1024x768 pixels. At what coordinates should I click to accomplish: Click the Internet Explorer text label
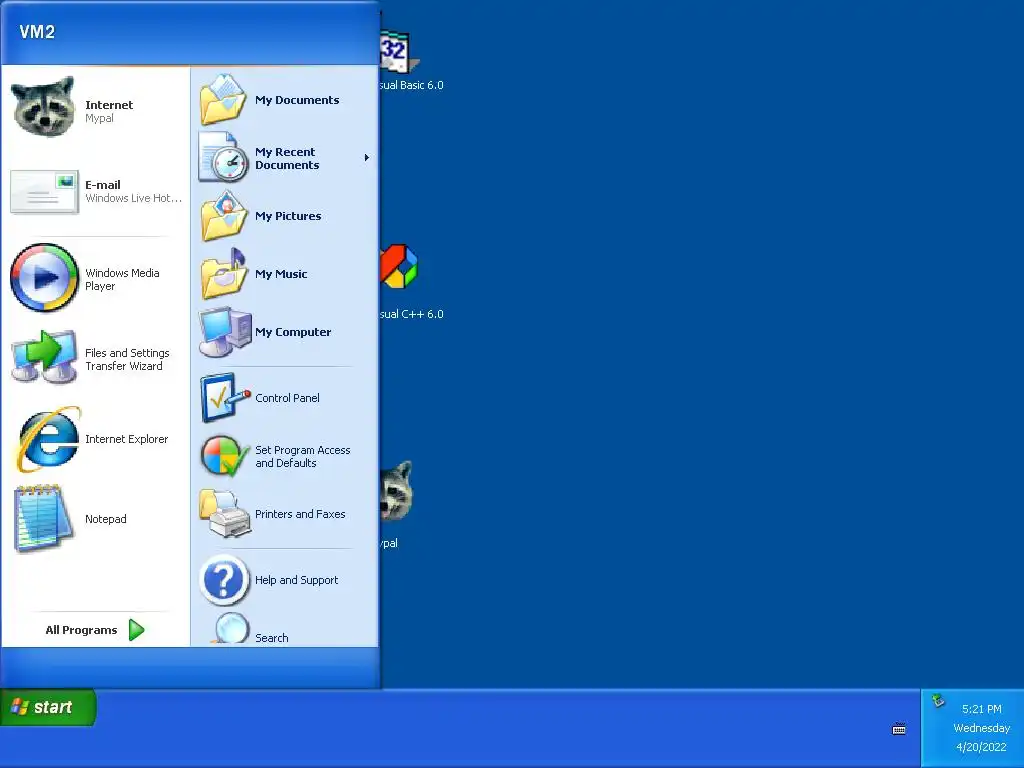[x=127, y=439]
